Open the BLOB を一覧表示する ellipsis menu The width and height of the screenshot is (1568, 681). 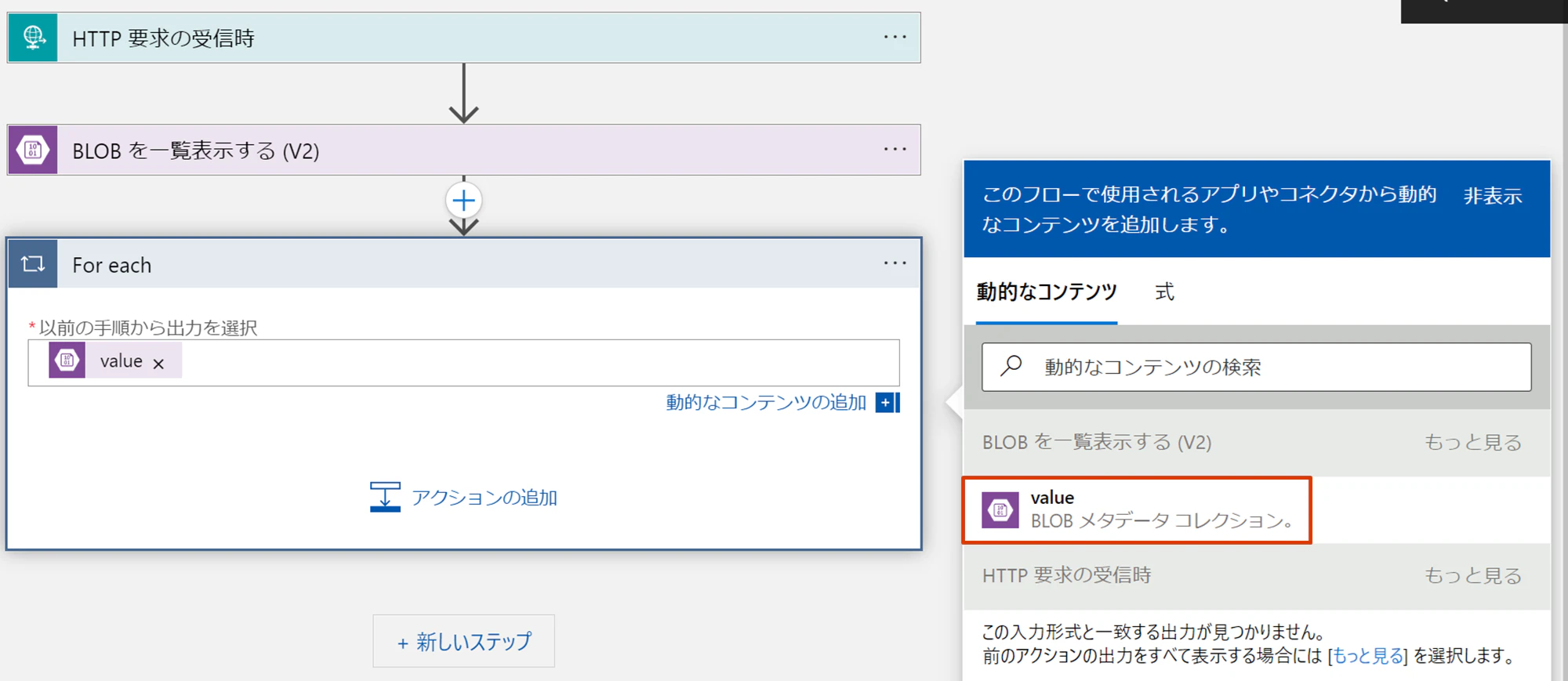click(895, 149)
